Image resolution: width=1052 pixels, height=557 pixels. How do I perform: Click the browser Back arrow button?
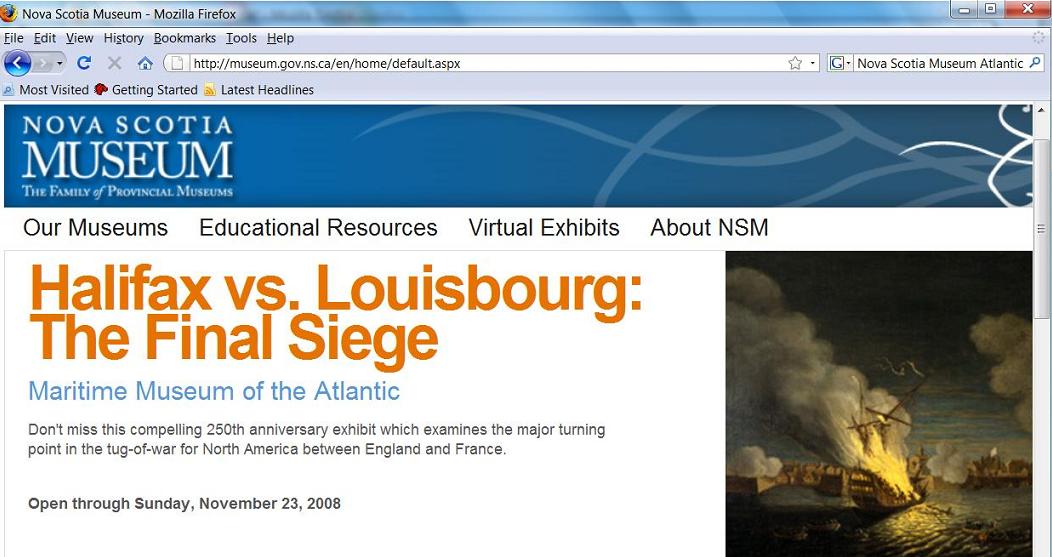17,64
